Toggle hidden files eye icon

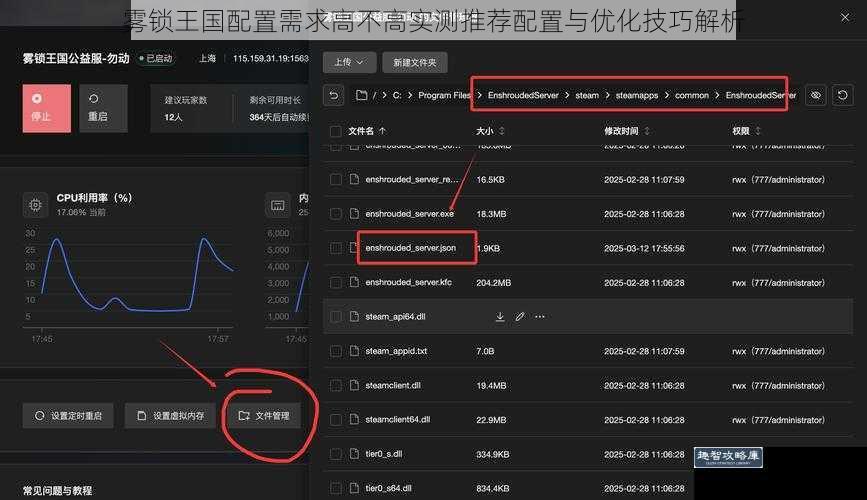[816, 95]
